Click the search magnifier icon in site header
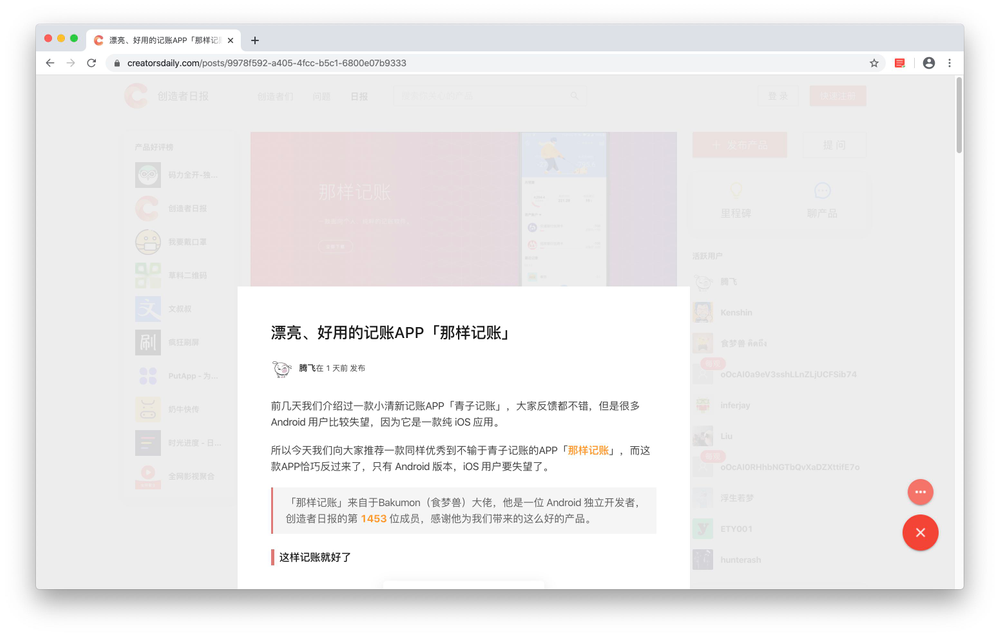 [x=574, y=96]
